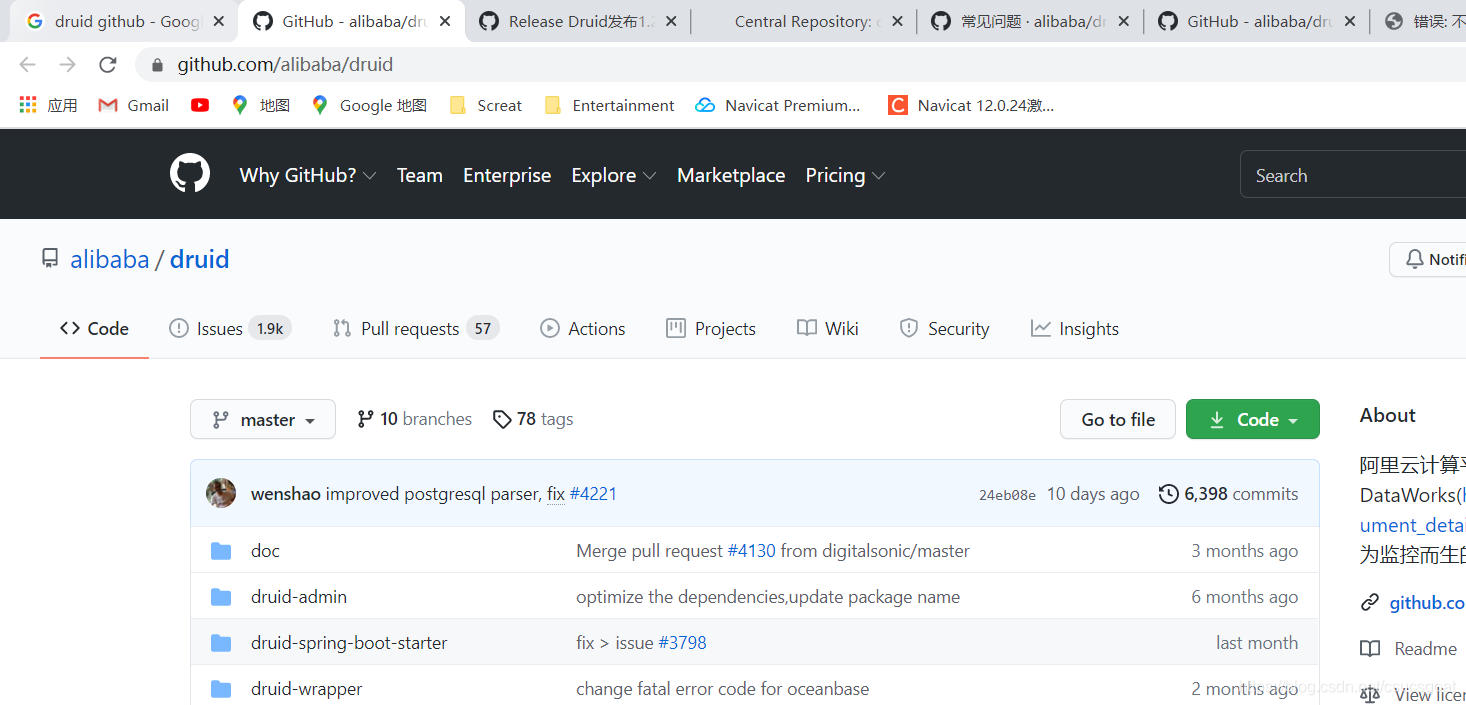This screenshot has width=1466, height=705.
Task: Open the green Code dropdown button
Action: point(1253,420)
